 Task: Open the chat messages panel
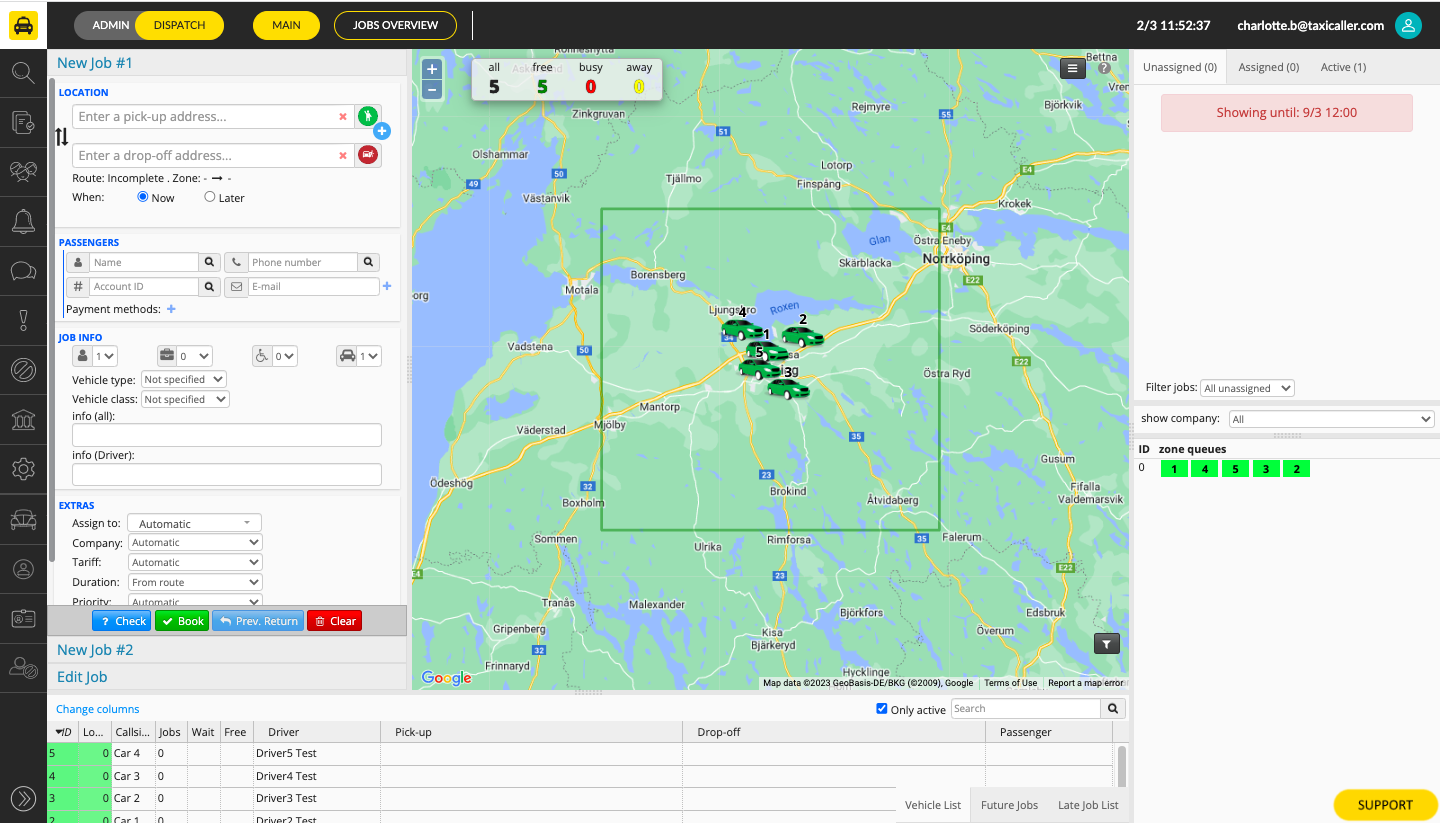coord(23,271)
